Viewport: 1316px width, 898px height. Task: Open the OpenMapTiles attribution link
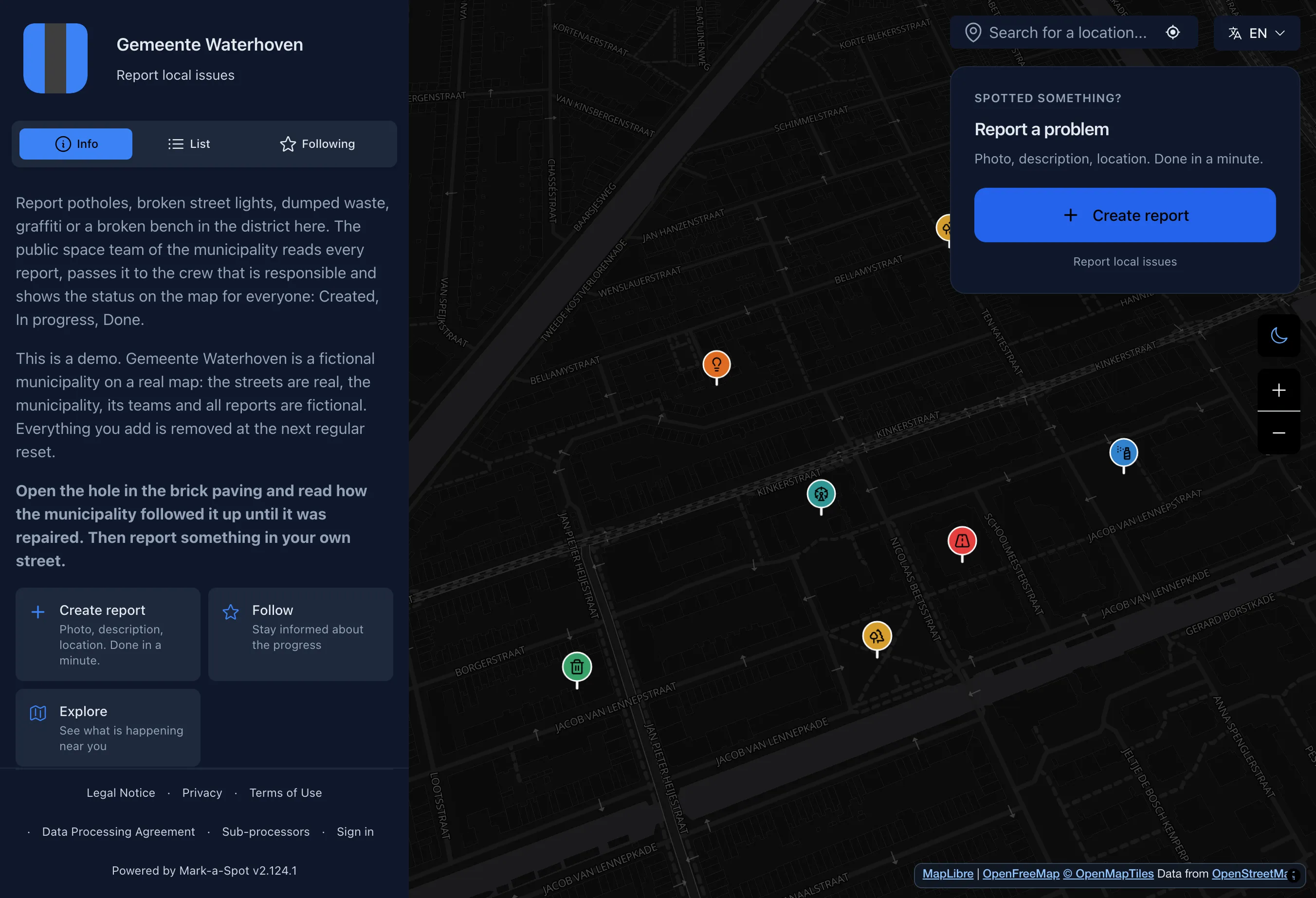(1108, 874)
